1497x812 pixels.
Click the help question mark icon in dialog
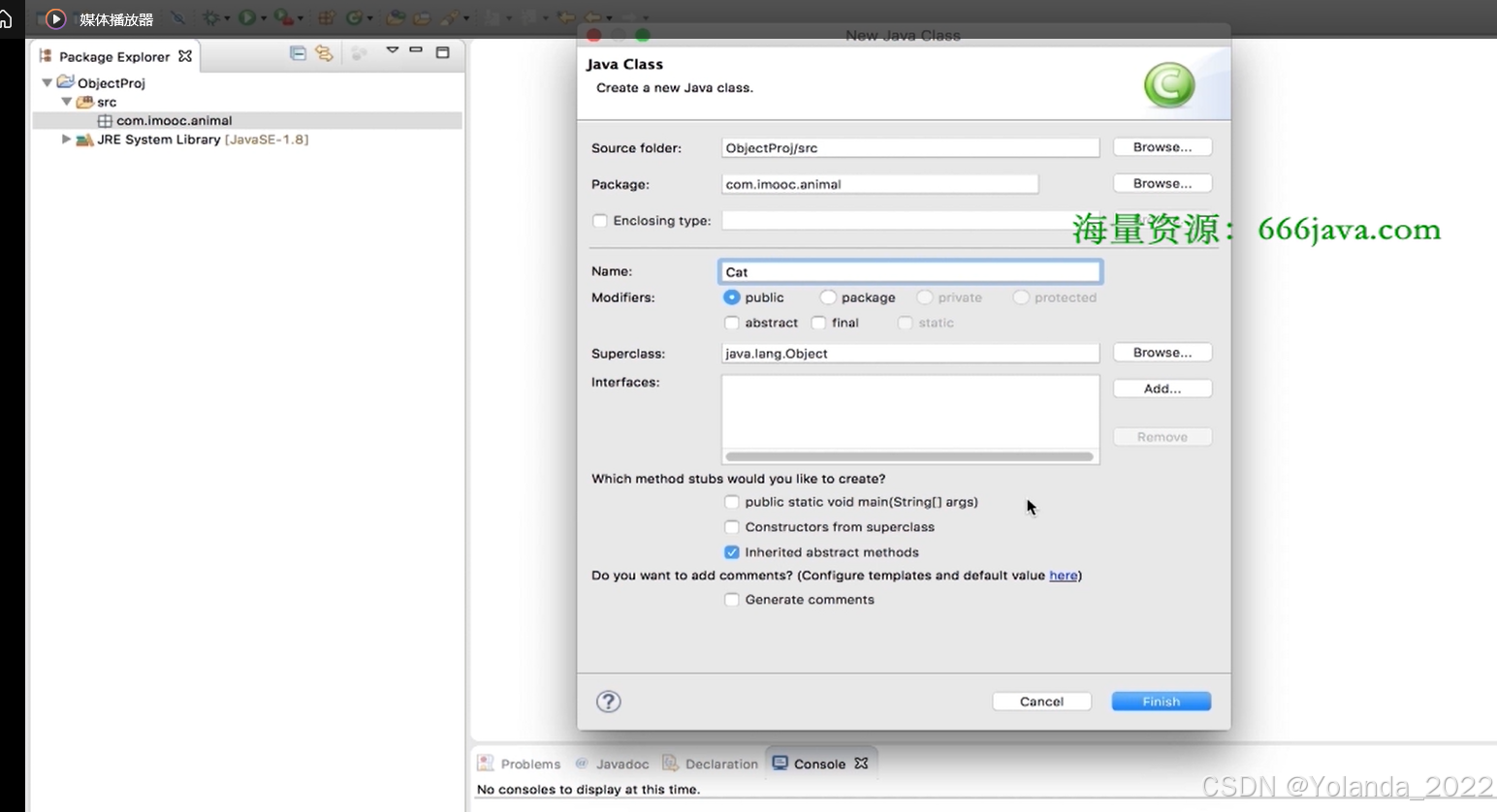tap(608, 702)
